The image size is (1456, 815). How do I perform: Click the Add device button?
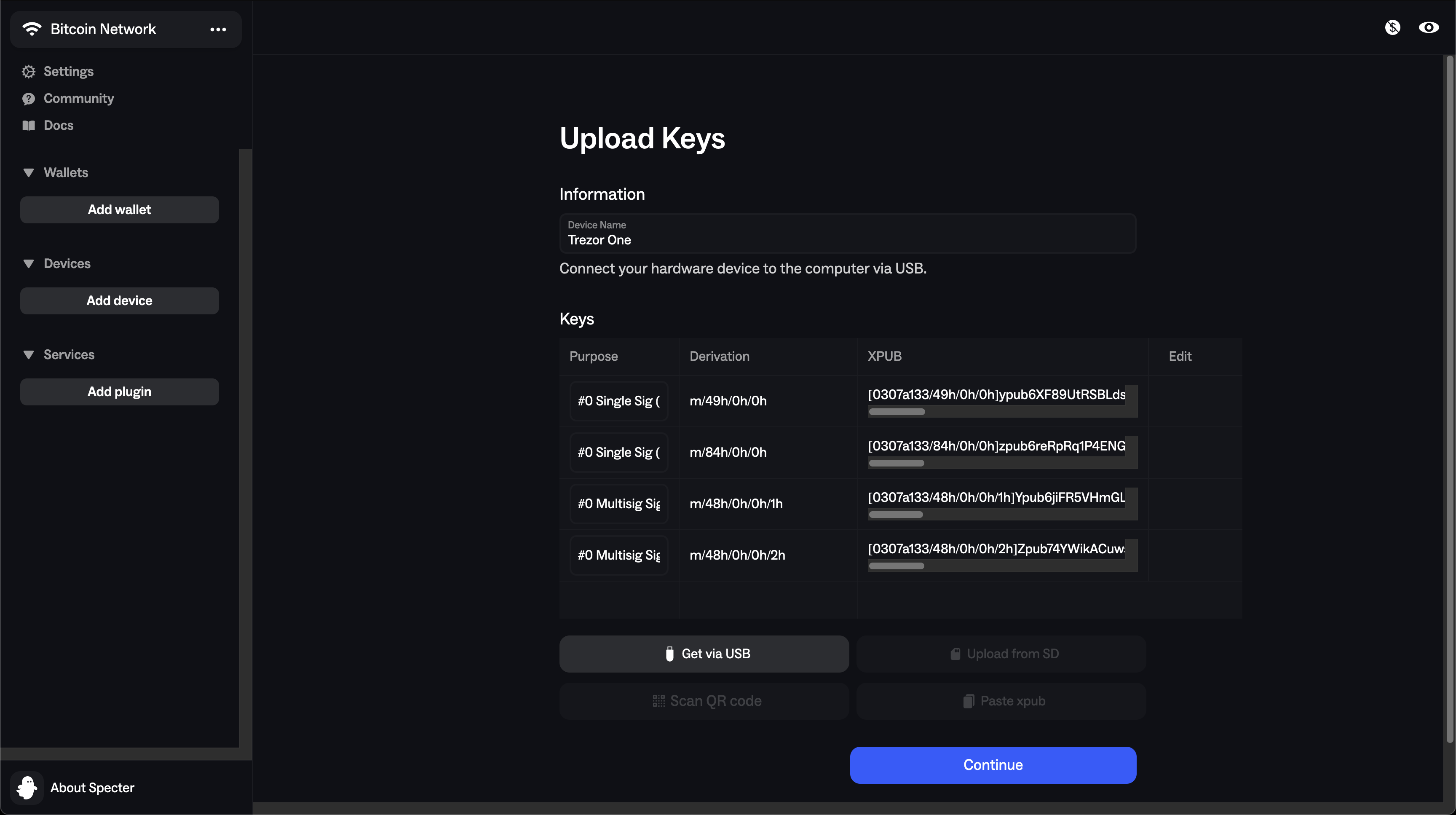pos(119,301)
